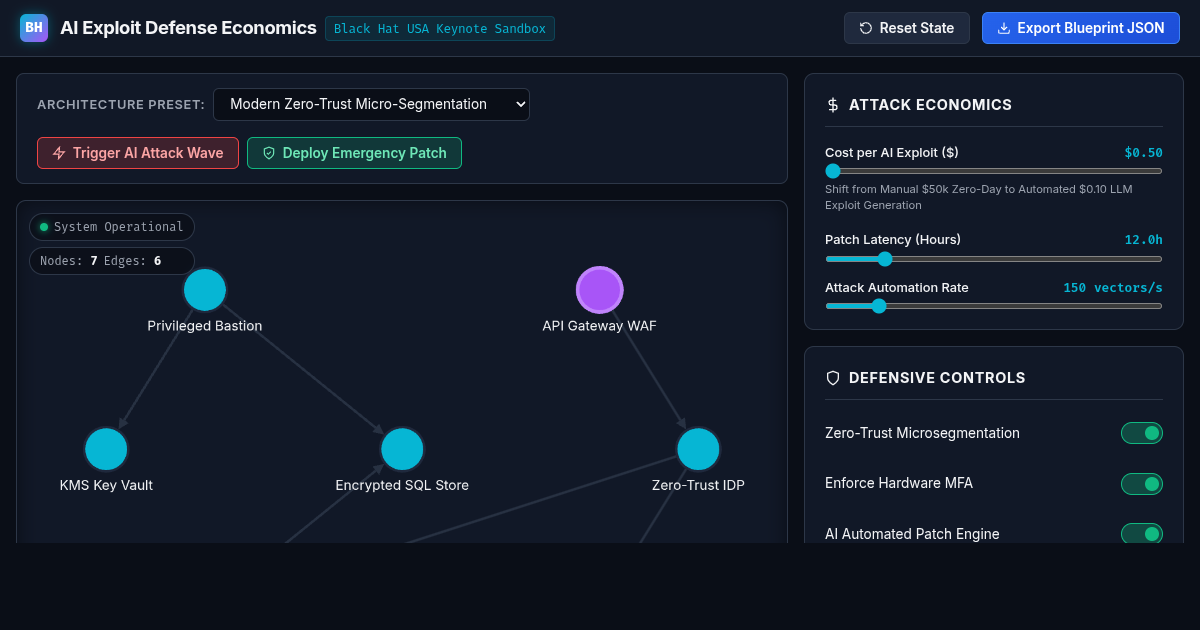Click the download icon in Export Blueprint JSON
The image size is (1200, 630).
click(1004, 28)
